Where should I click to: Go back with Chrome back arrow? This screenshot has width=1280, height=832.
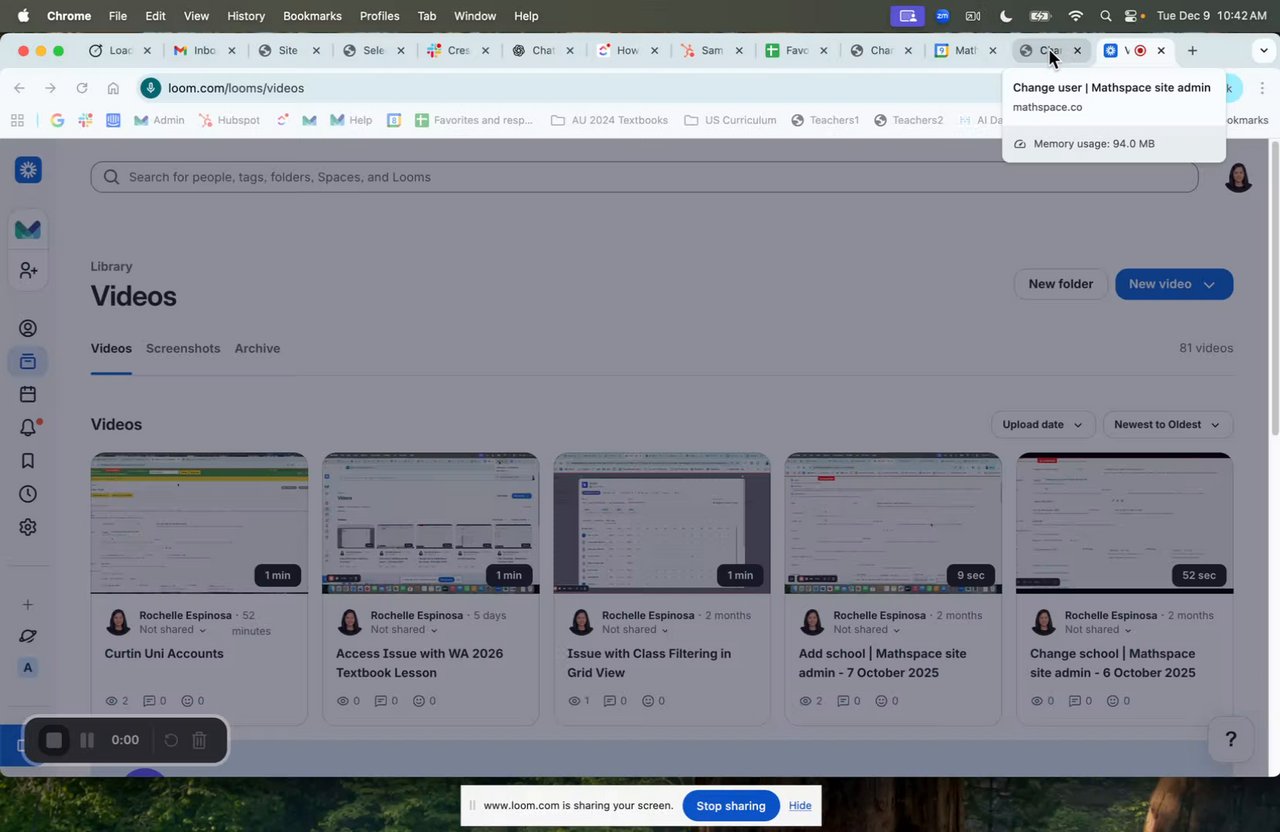click(19, 88)
